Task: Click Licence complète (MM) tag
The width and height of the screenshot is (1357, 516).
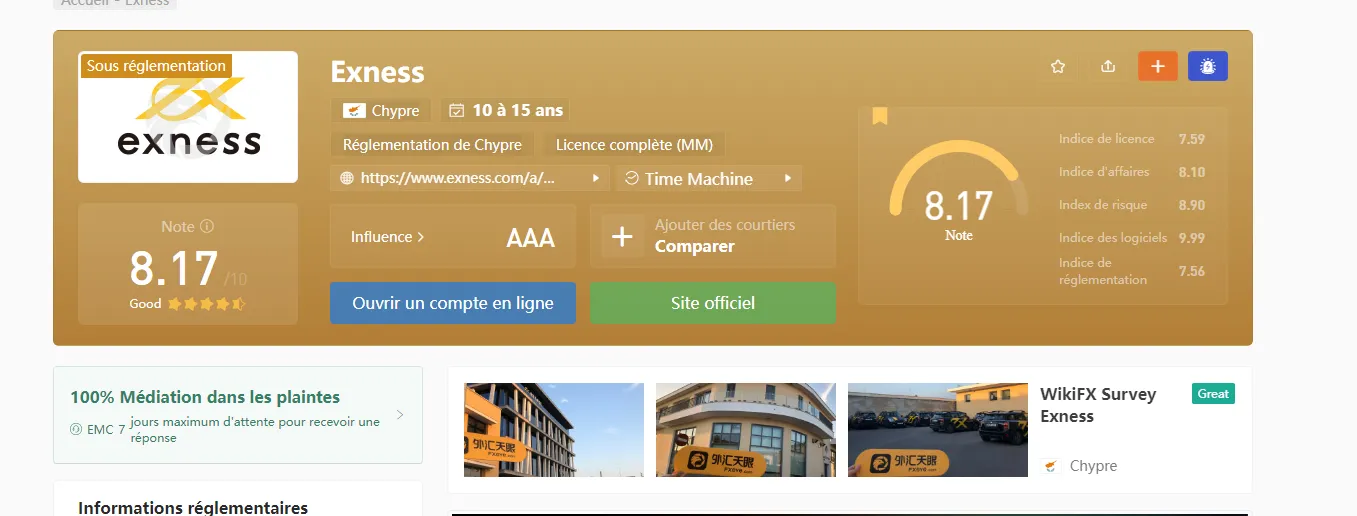Action: pyautogui.click(x=634, y=145)
